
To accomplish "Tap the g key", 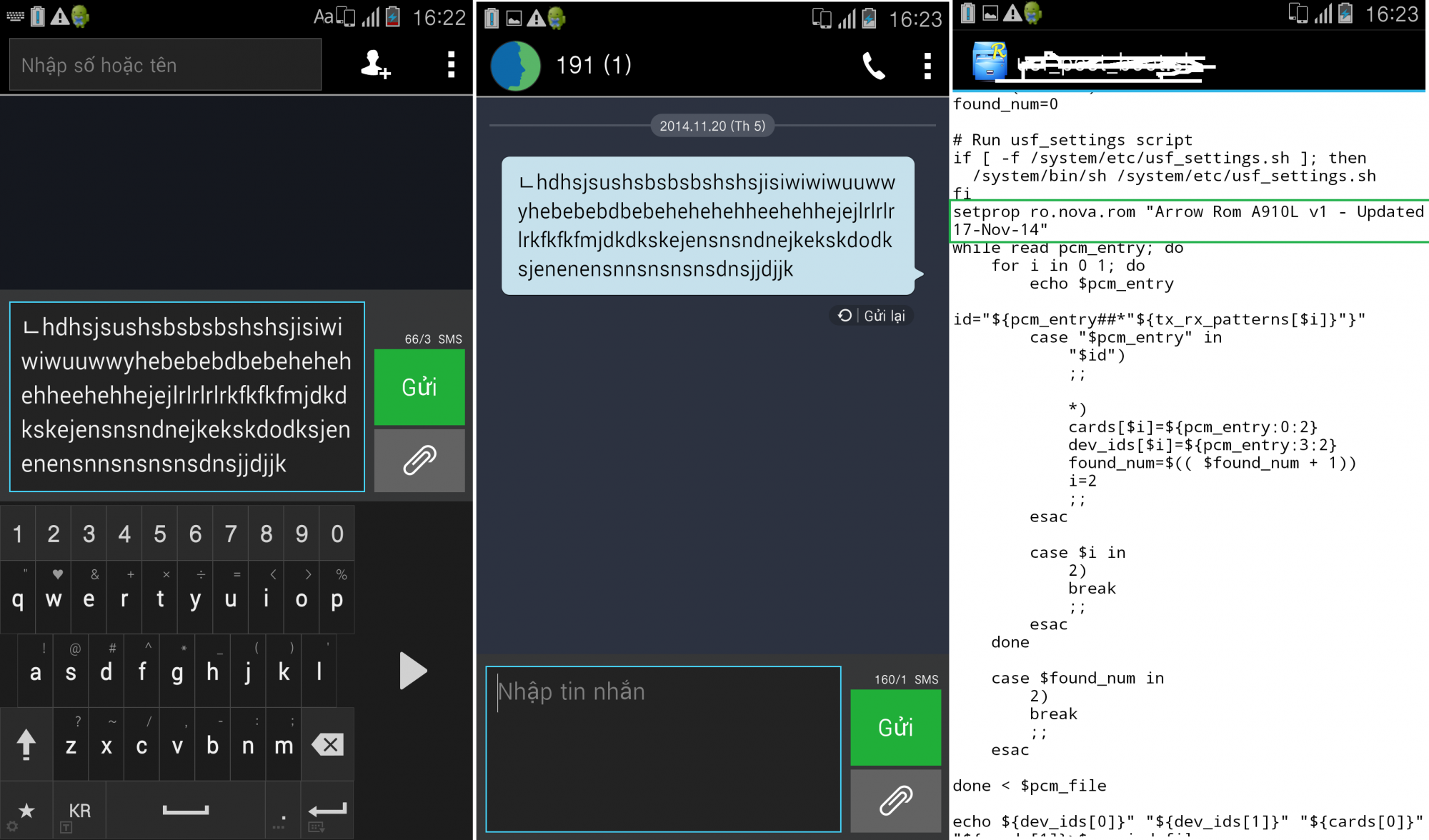I will (x=177, y=671).
